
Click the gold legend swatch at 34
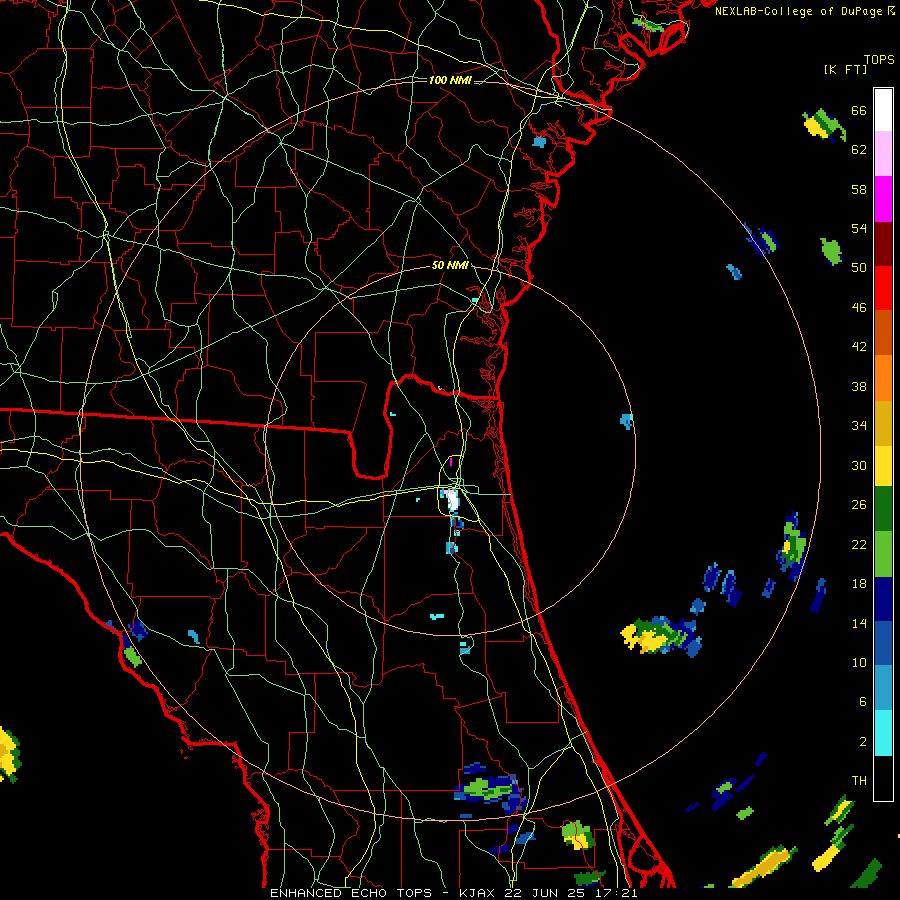[x=883, y=423]
